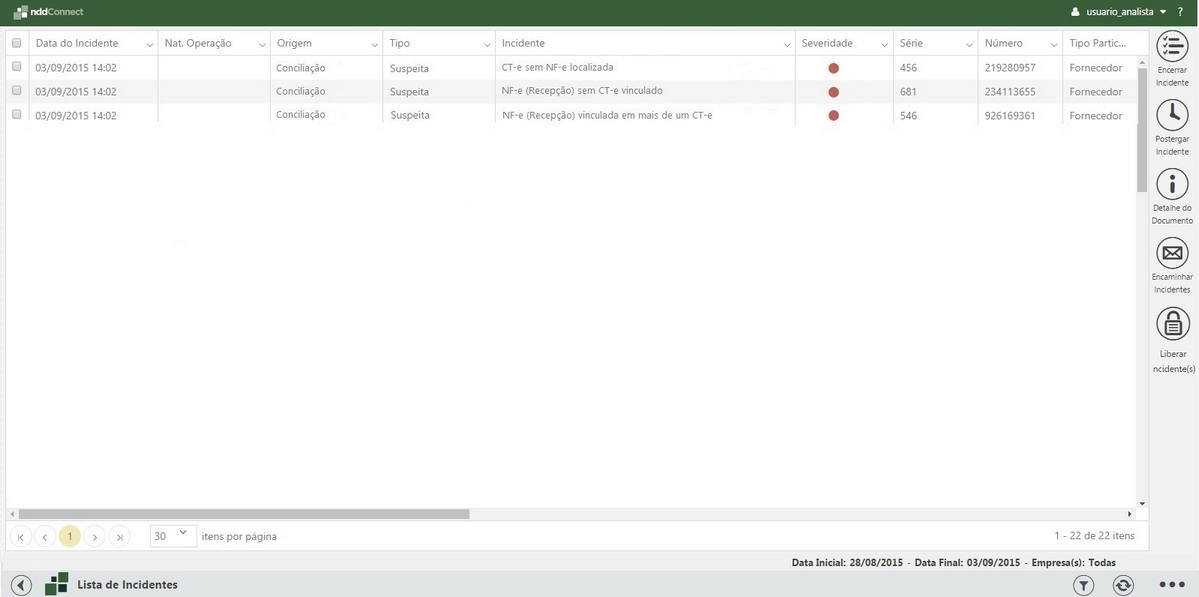Select the Liberar Incidente(s) icon
The height and width of the screenshot is (597, 1199).
tap(1171, 323)
